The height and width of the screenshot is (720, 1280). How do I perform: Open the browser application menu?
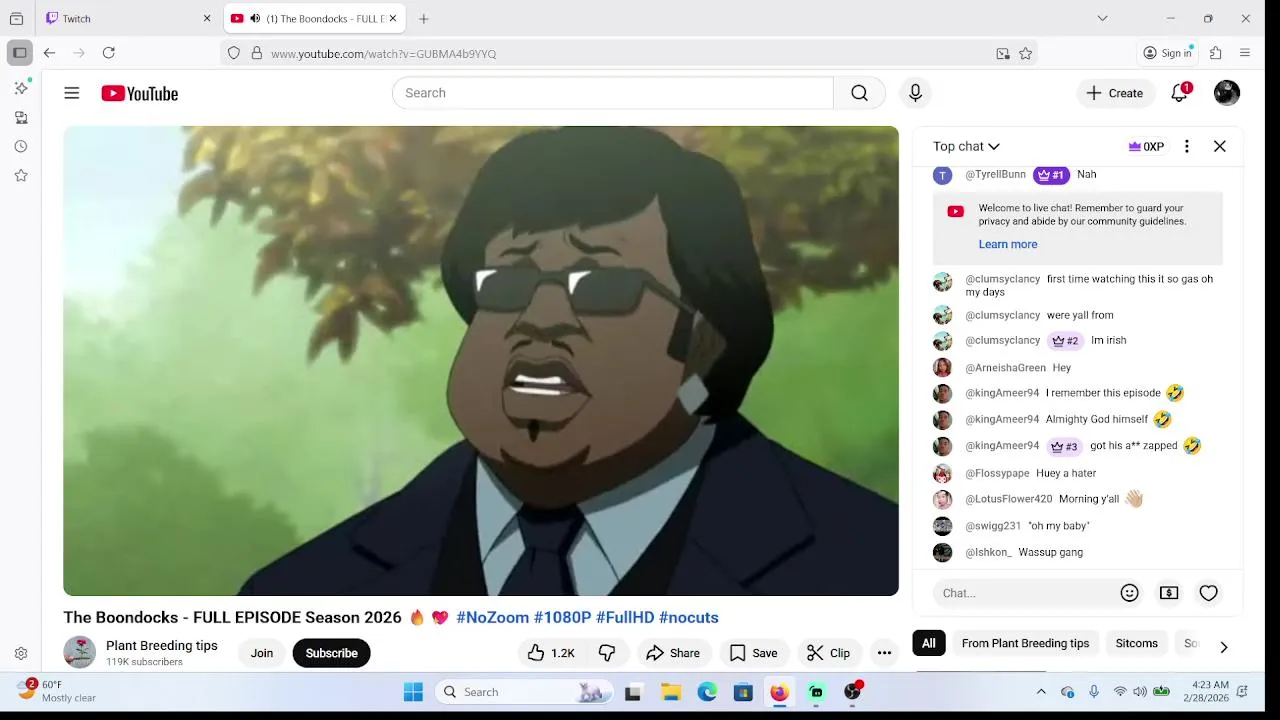[1245, 53]
